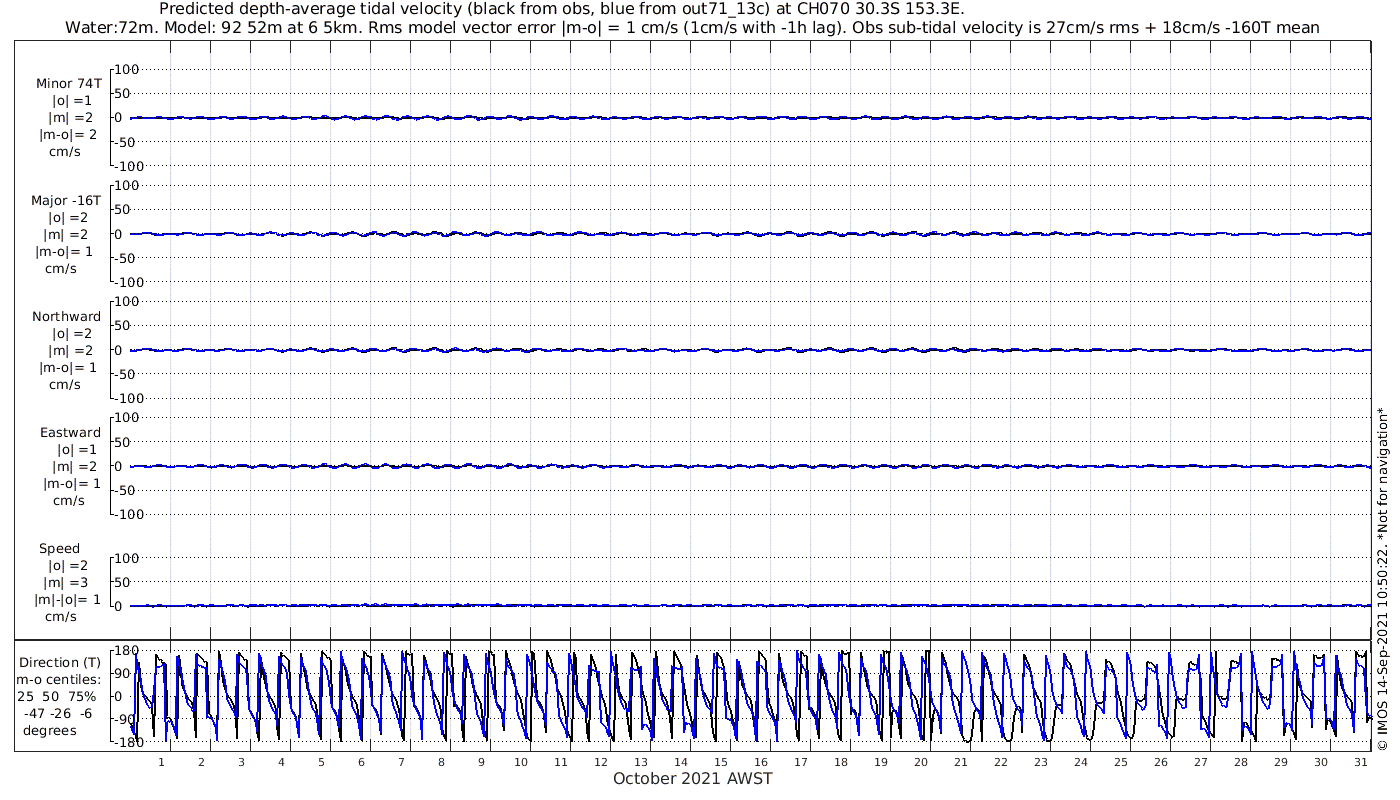Click the 'Major -16T' panel label
The image size is (1400, 800).
point(66,200)
